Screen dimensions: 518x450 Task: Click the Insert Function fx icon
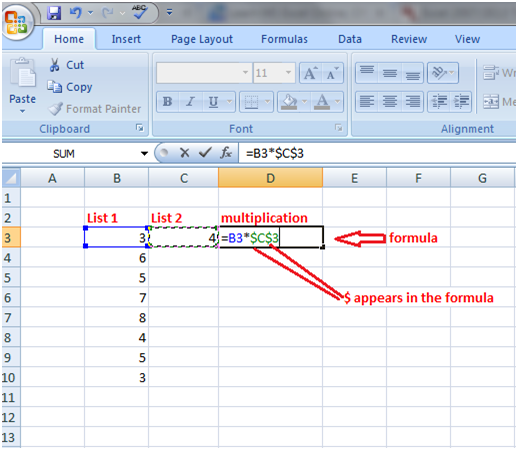click(226, 153)
